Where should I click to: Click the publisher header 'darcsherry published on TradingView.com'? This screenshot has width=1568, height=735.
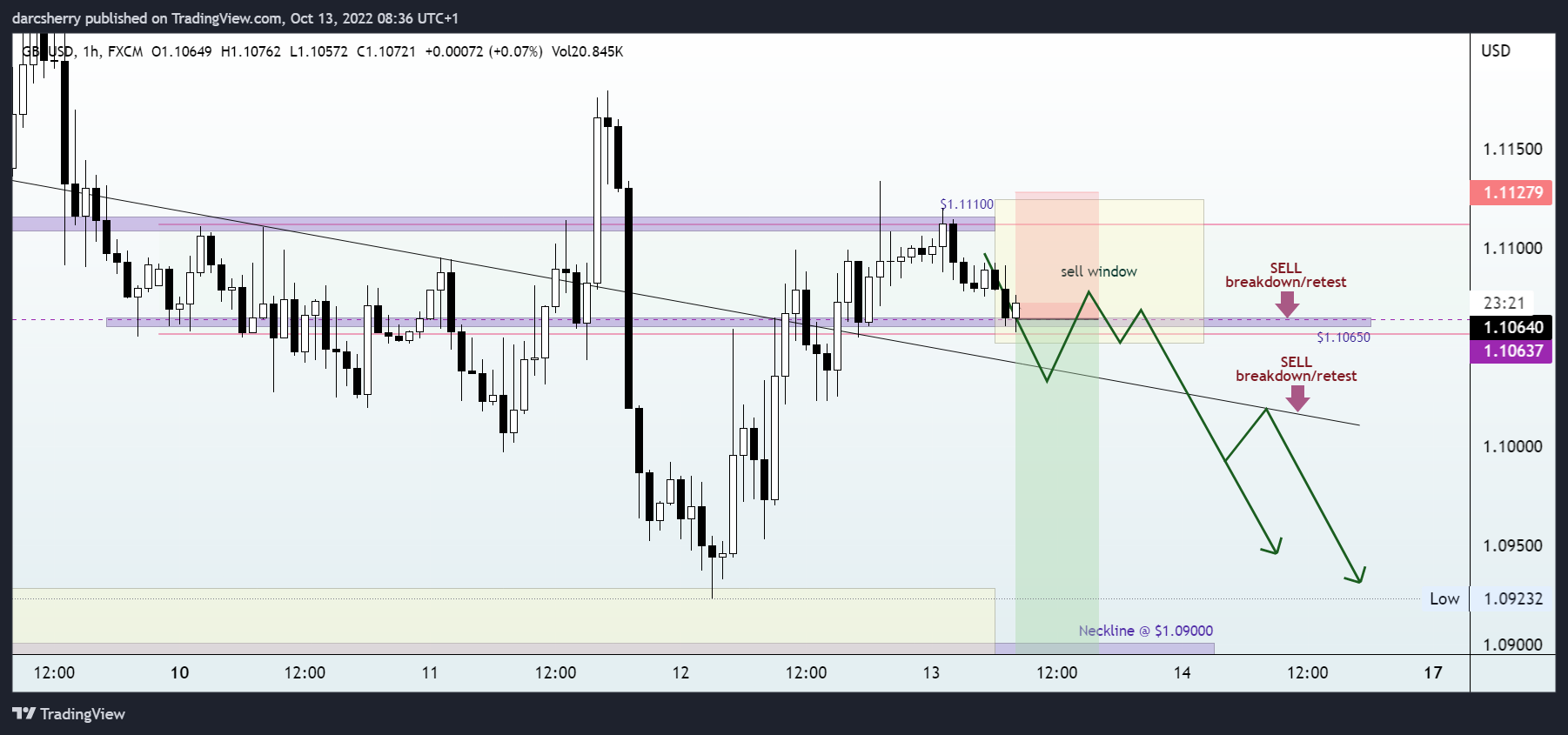pyautogui.click(x=148, y=18)
